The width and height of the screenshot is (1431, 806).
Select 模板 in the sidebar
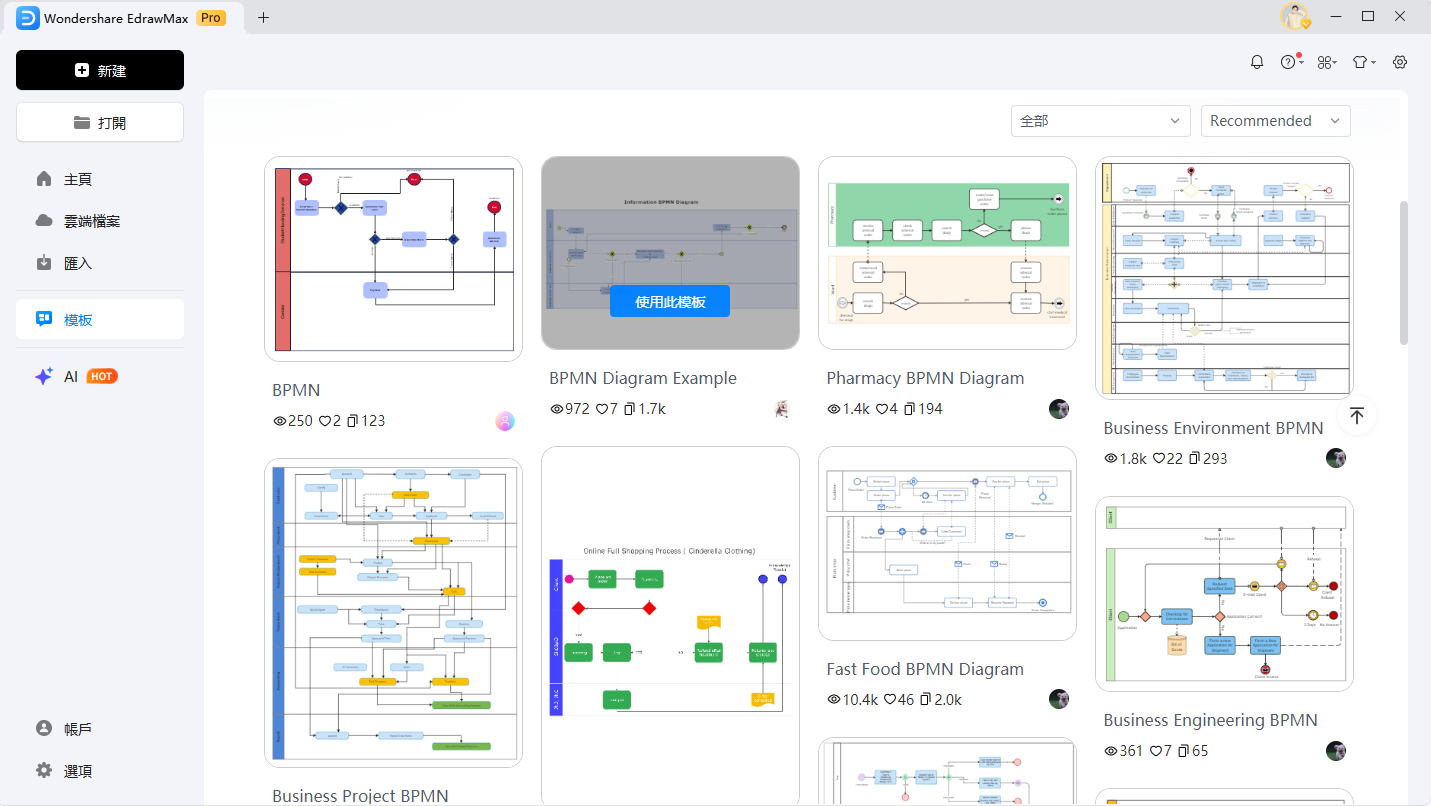100,320
